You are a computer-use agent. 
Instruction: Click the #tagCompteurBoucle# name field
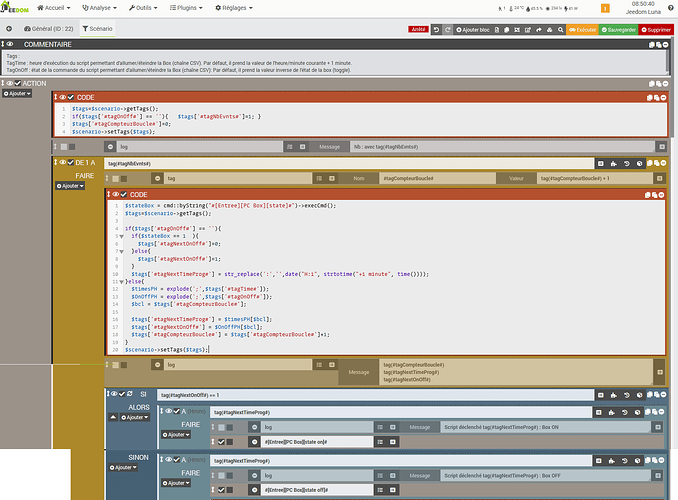437,178
